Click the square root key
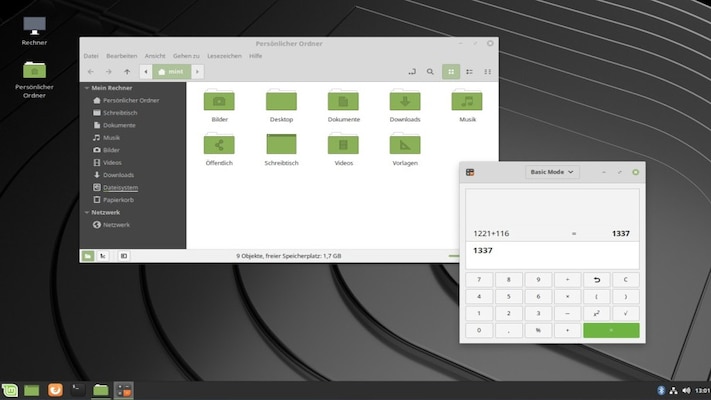The width and height of the screenshot is (711, 400). coord(625,313)
